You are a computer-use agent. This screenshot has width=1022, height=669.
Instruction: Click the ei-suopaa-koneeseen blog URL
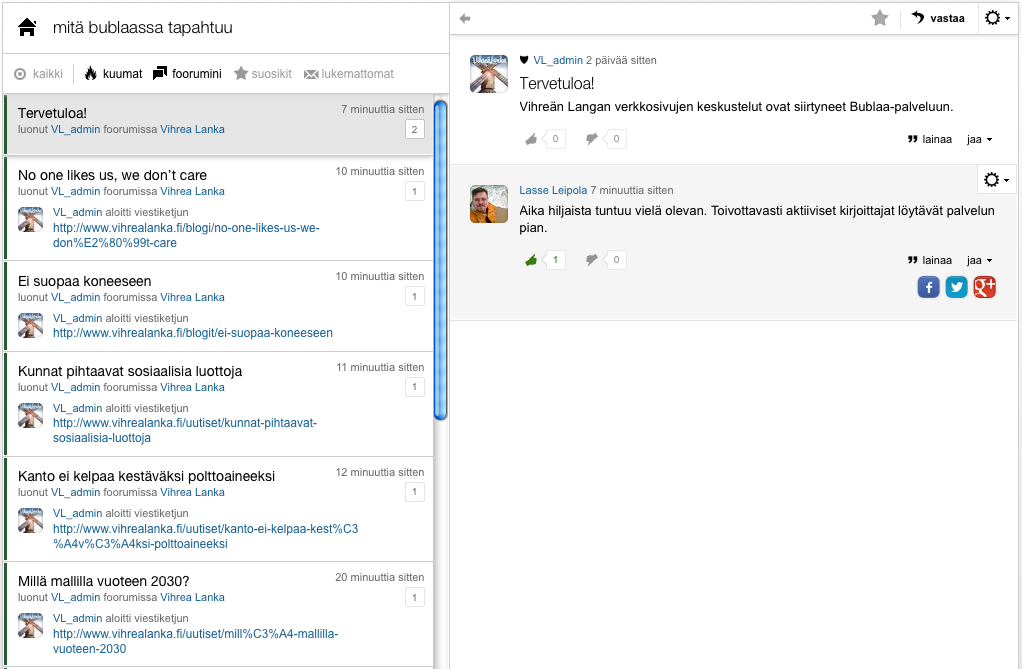coord(193,333)
